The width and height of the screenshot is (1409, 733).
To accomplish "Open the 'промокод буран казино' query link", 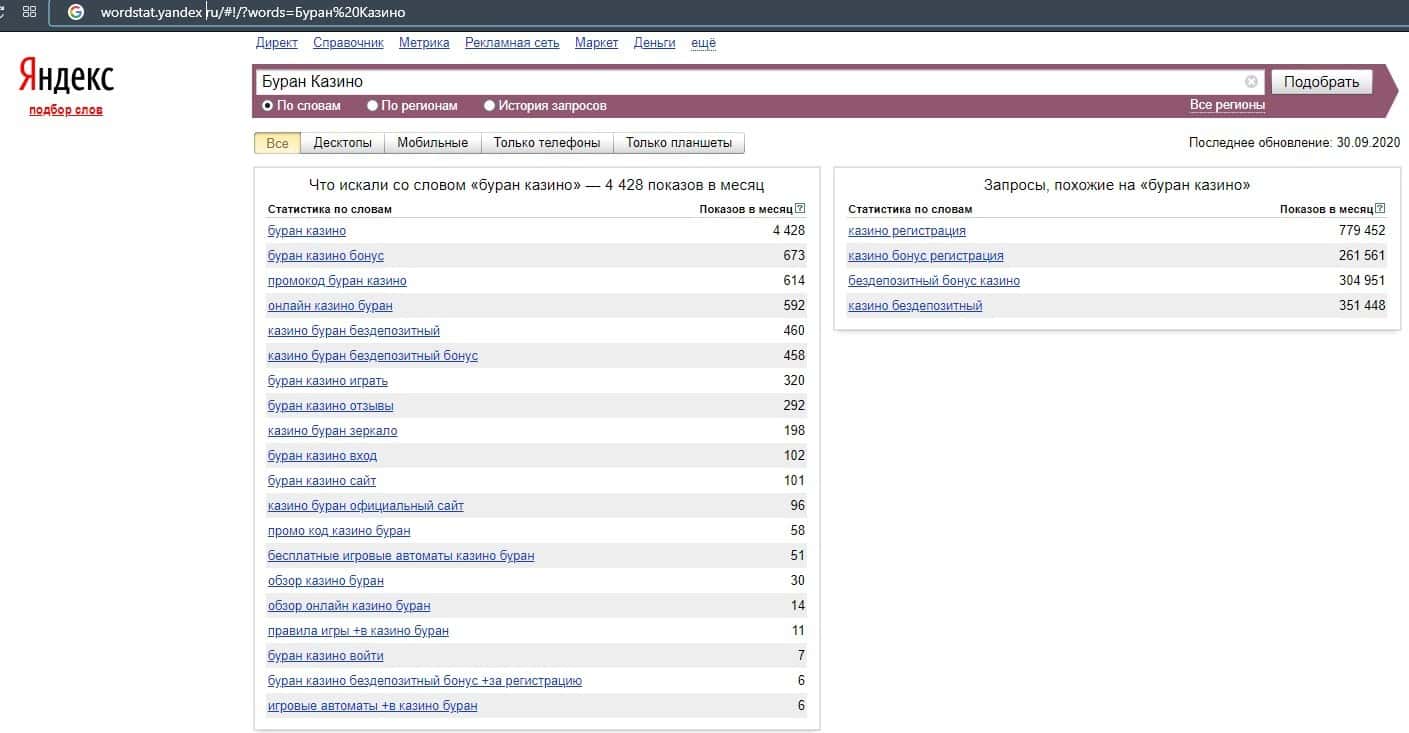I will (337, 281).
